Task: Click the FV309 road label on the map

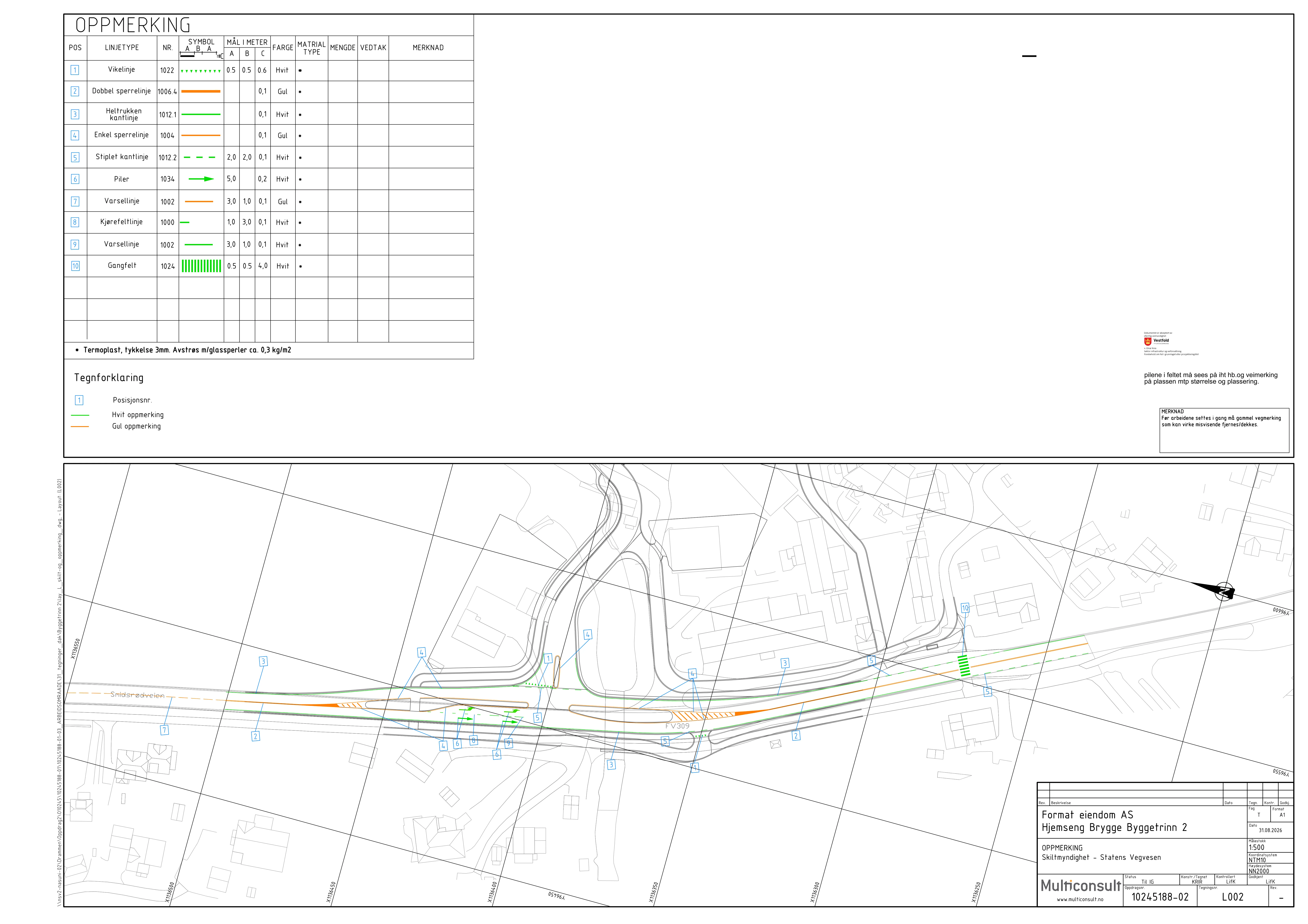Action: click(x=677, y=726)
